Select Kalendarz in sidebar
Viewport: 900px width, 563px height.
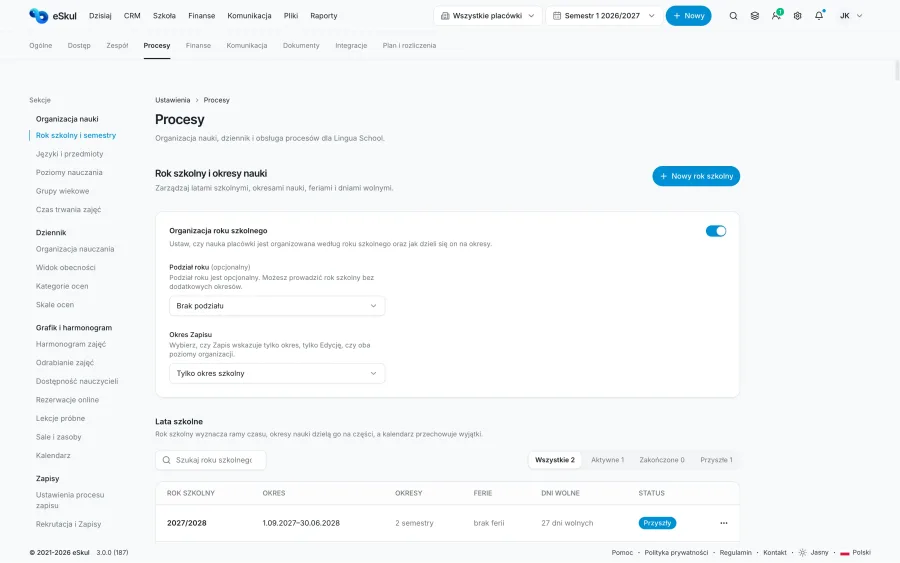53,456
